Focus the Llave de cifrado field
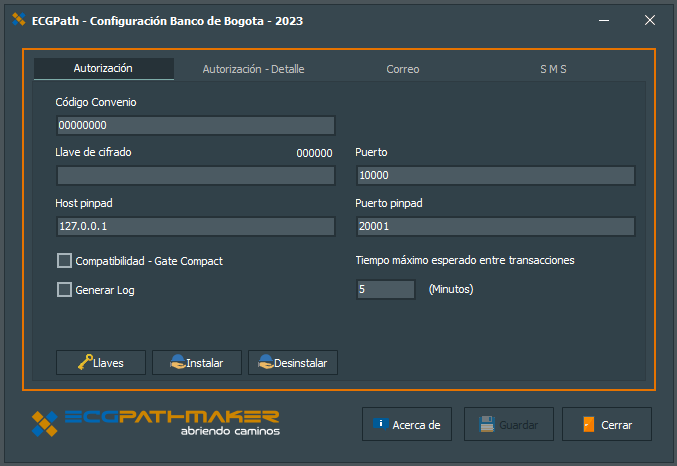 tap(195, 176)
